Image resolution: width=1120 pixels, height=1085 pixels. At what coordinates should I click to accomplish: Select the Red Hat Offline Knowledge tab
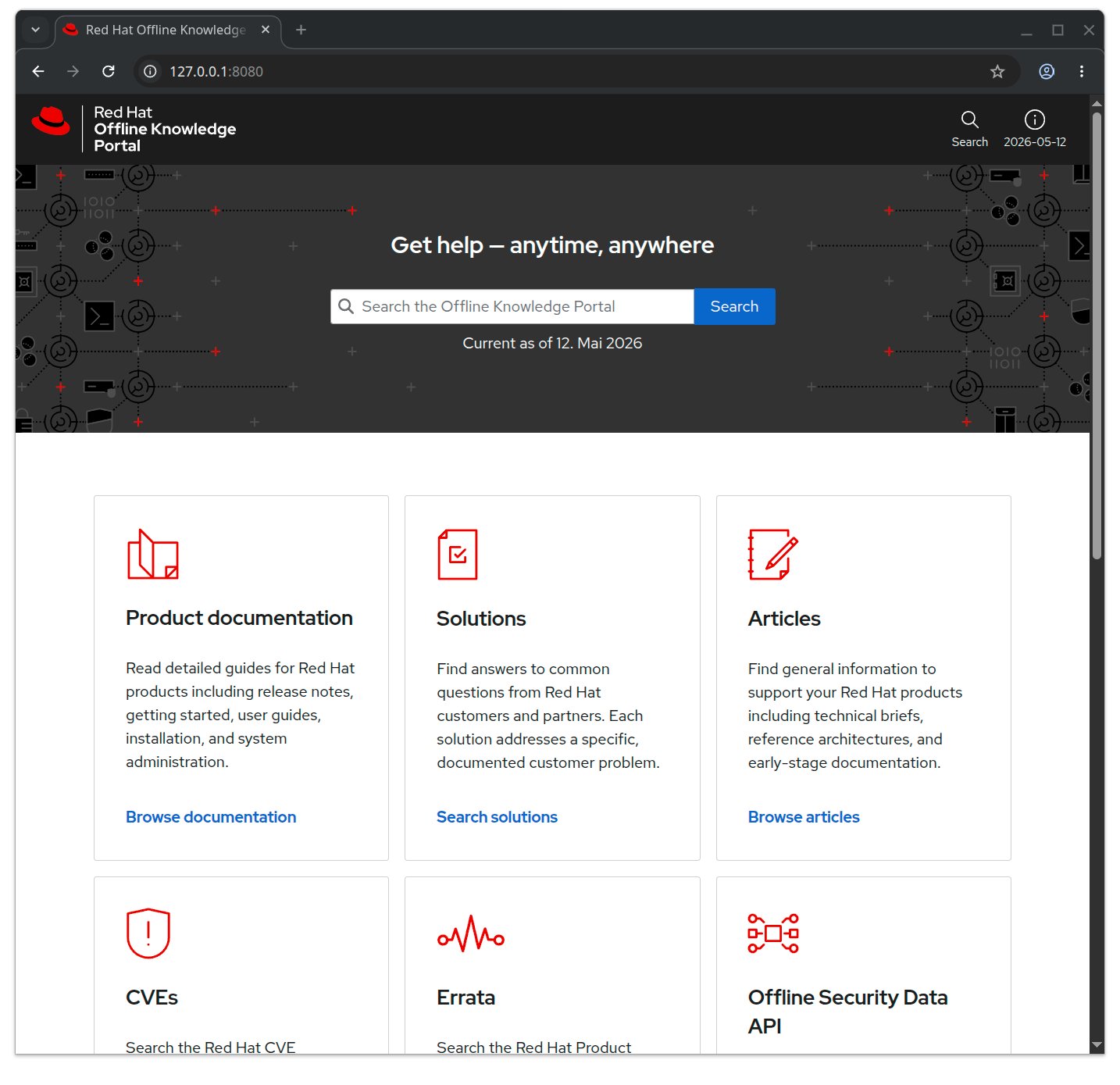168,30
